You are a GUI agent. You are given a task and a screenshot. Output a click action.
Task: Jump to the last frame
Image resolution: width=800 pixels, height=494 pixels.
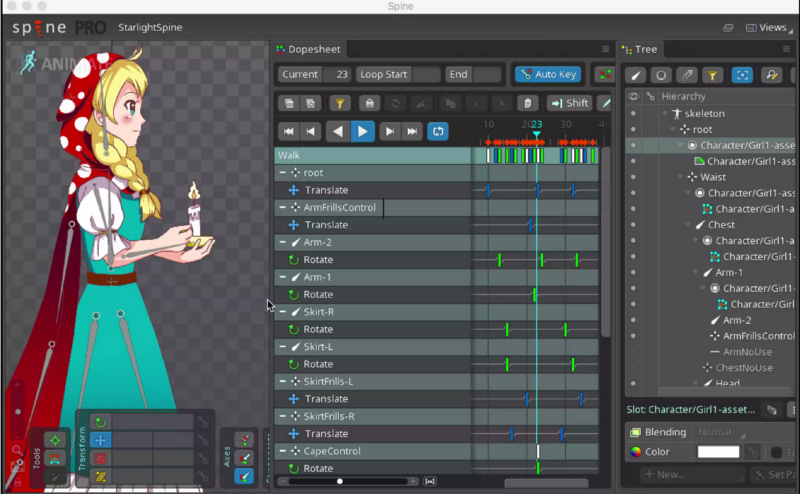412,131
